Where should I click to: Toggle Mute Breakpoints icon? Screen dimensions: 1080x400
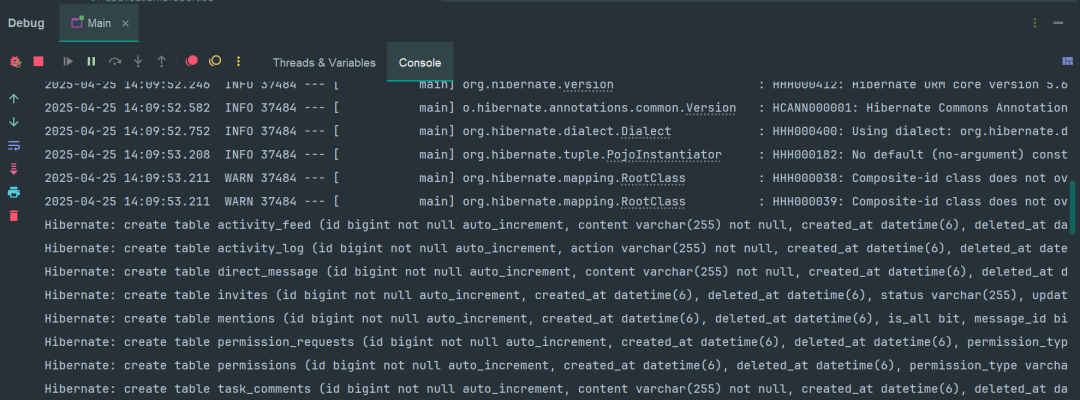215,61
